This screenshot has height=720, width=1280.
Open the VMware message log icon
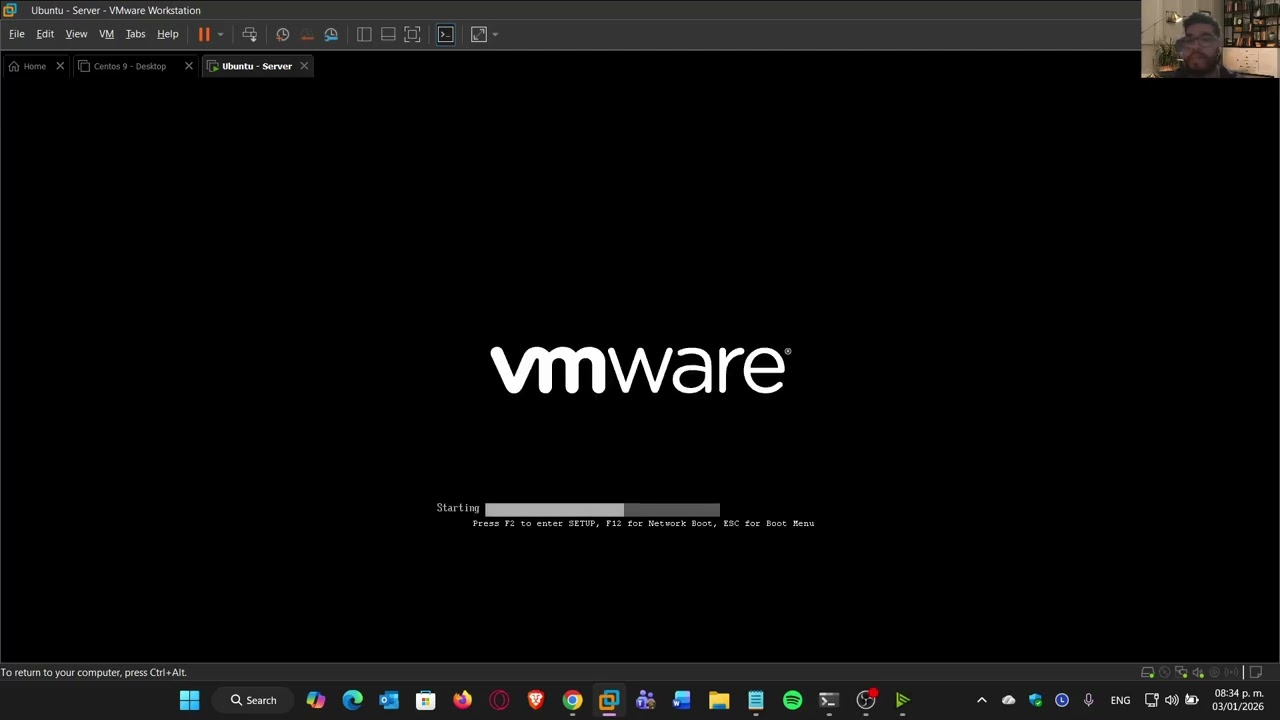point(1256,672)
